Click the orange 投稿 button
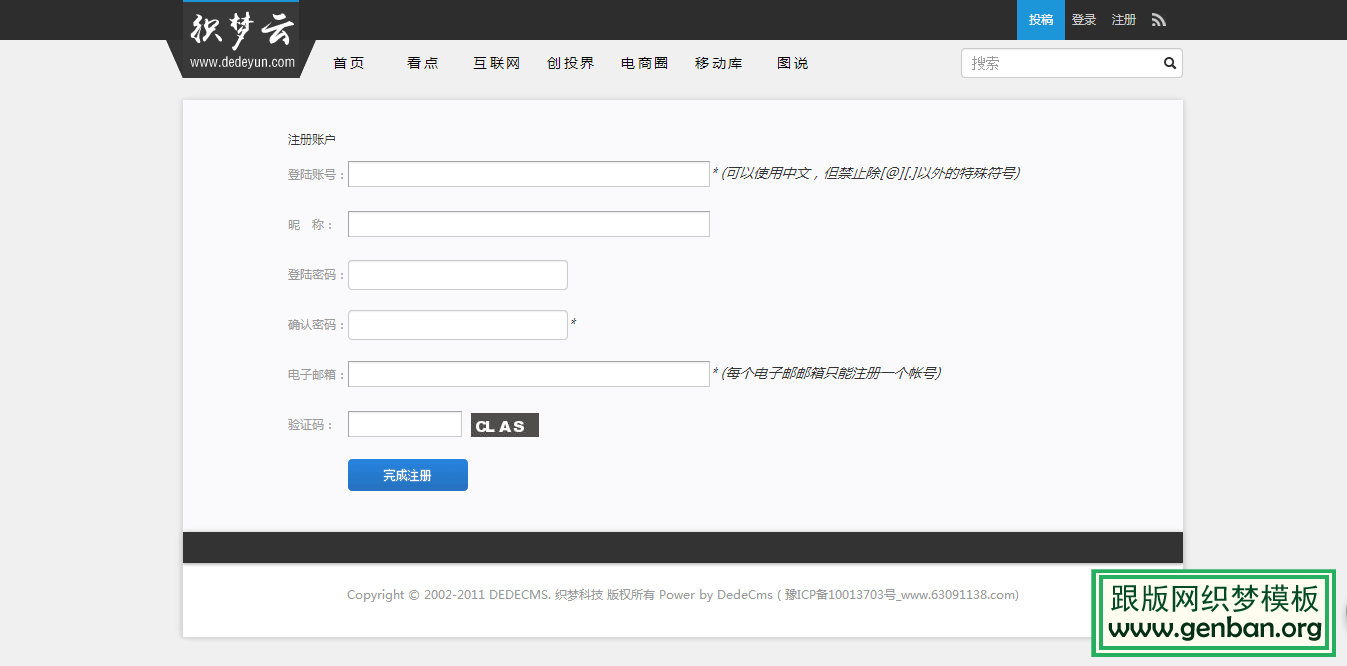Viewport: 1347px width, 666px height. click(x=1040, y=20)
